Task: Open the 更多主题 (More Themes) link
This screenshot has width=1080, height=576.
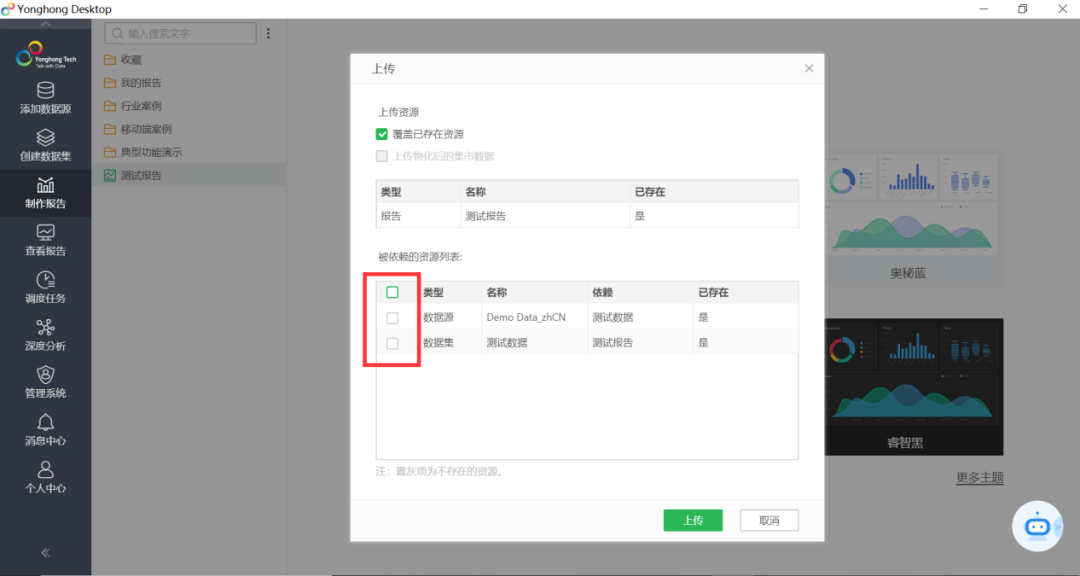Action: coord(980,477)
